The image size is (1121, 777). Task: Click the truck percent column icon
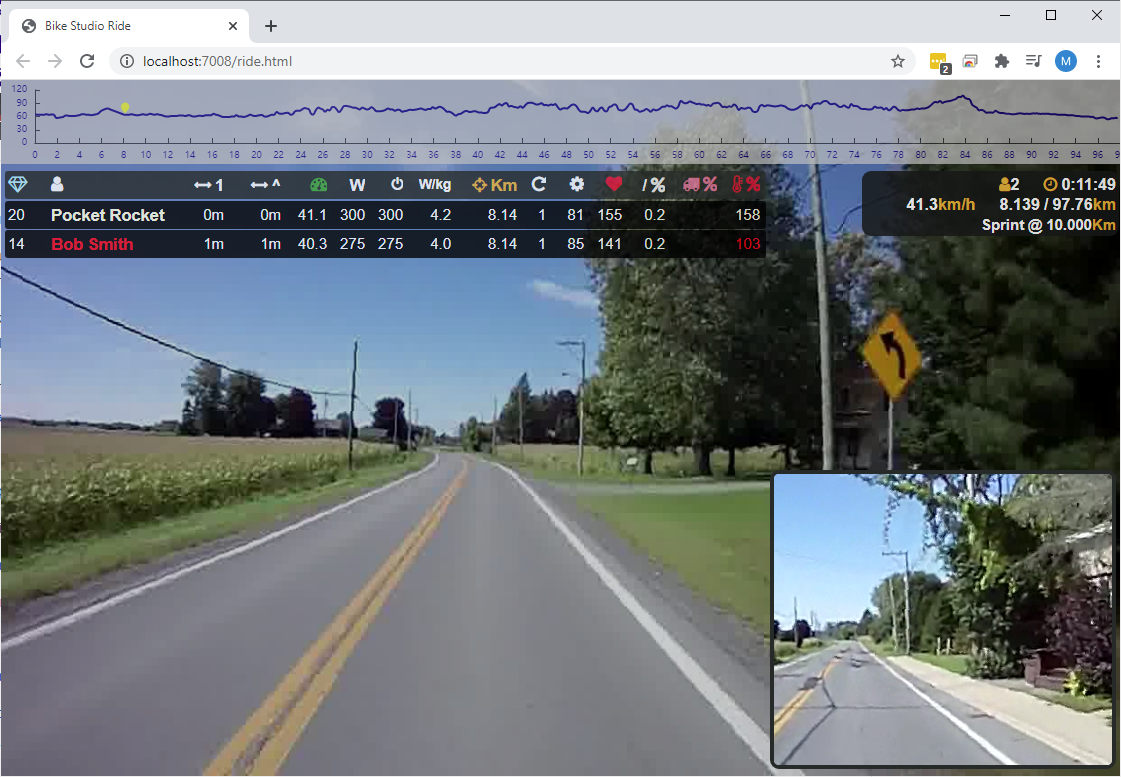(x=700, y=184)
